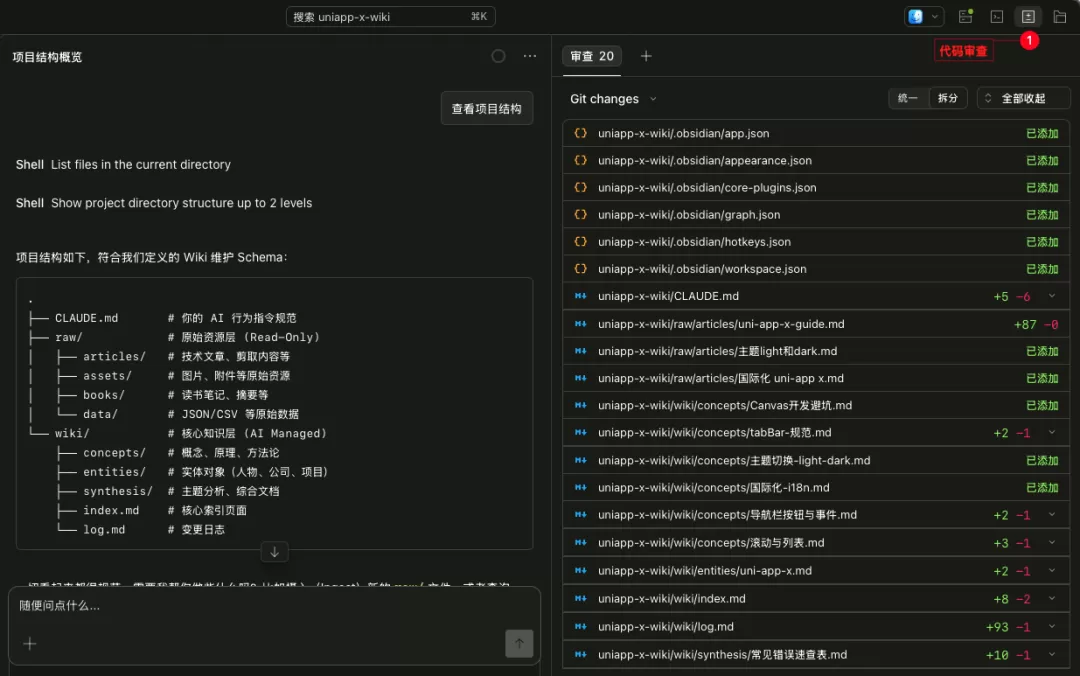Select the 审查 20 tab

(592, 57)
